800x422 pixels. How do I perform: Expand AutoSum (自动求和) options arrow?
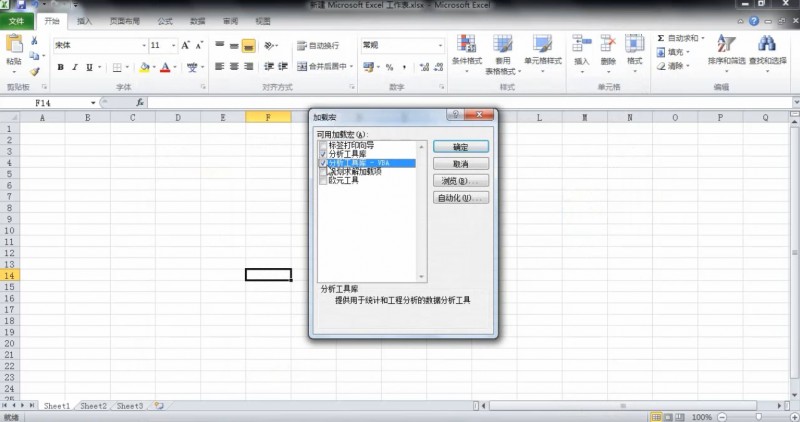703,38
